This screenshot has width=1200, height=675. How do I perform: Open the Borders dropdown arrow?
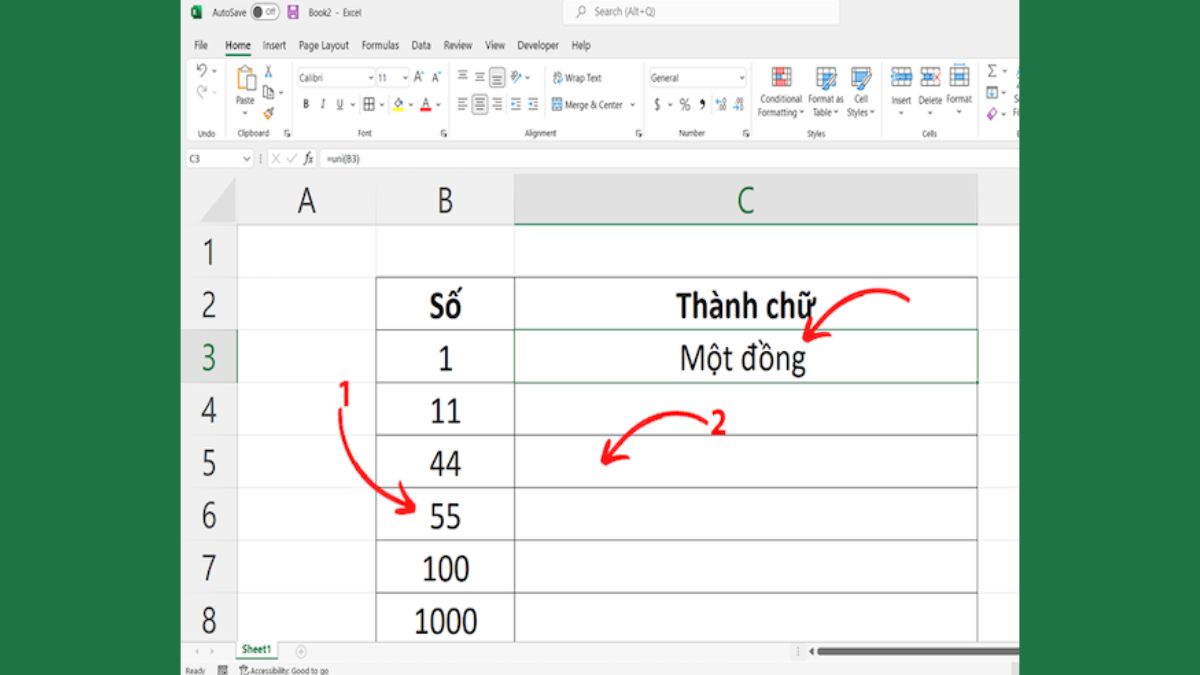pos(381,104)
